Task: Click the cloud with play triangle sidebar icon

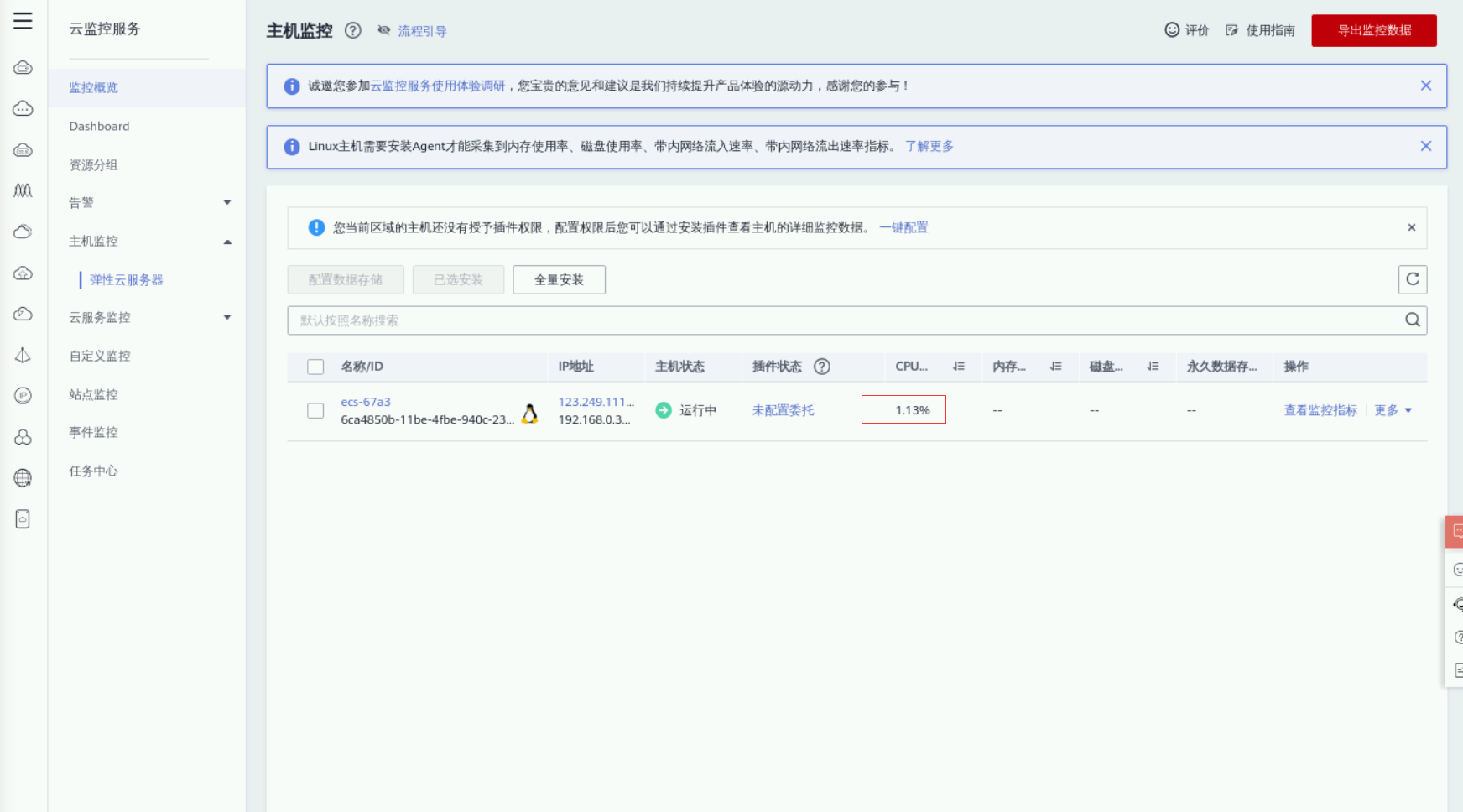Action: click(x=23, y=314)
